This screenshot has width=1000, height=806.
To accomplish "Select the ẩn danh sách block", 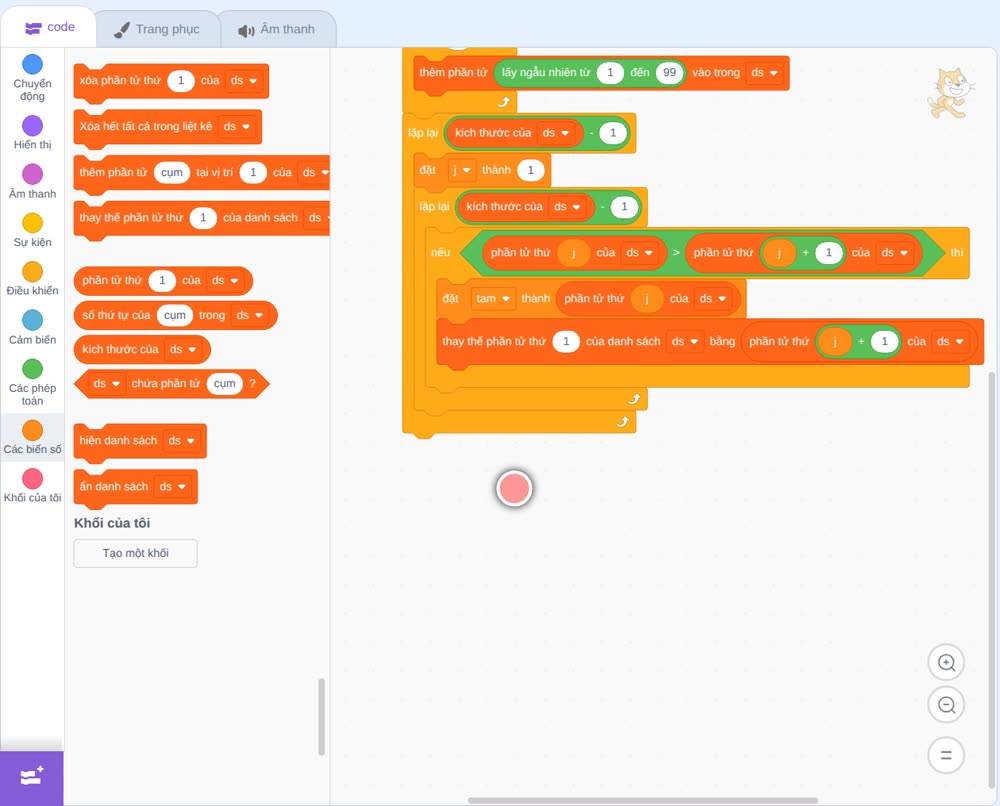I will pos(136,487).
